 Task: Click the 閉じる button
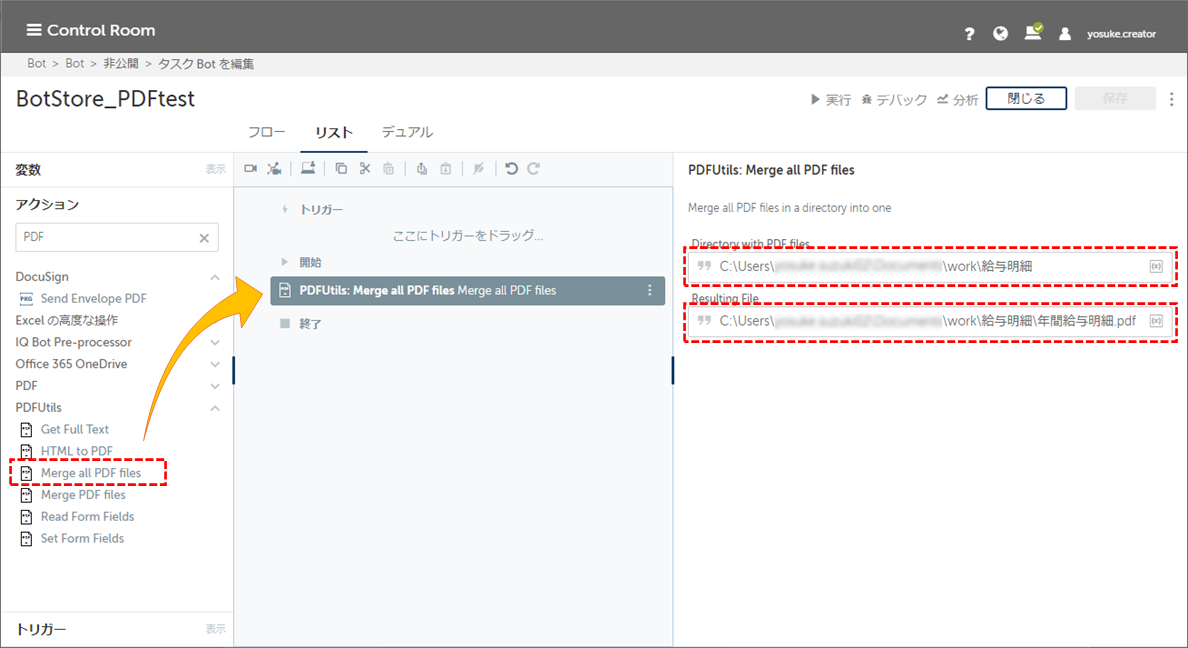[1026, 99]
